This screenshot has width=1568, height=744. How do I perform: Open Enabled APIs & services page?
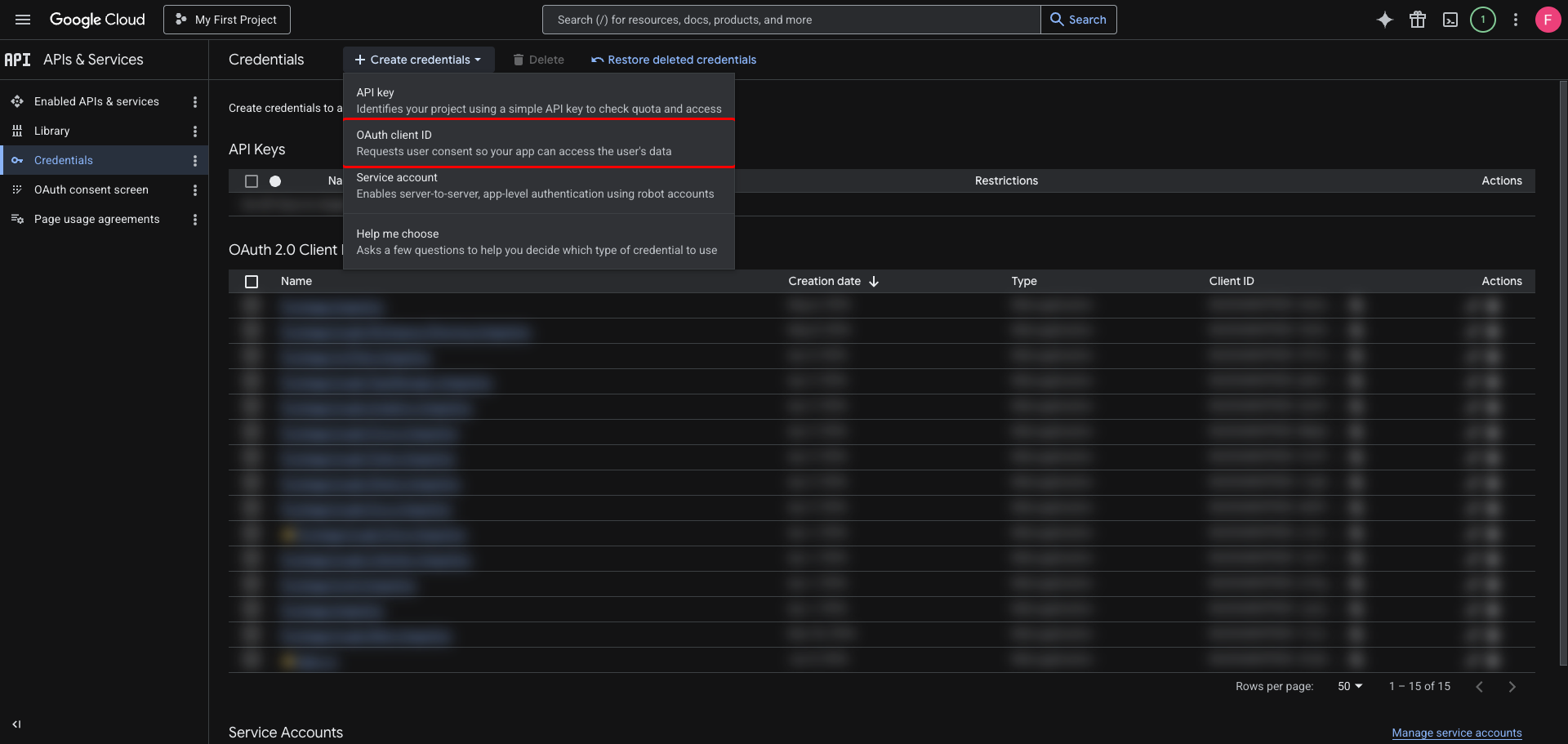point(96,101)
